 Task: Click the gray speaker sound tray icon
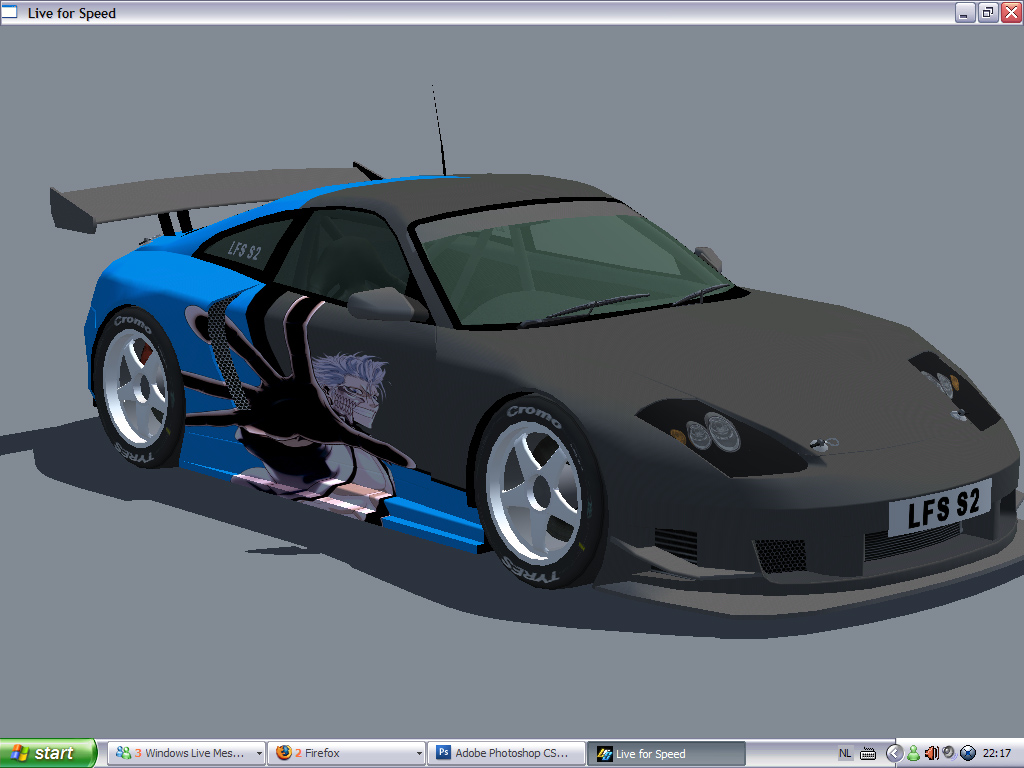point(949,753)
